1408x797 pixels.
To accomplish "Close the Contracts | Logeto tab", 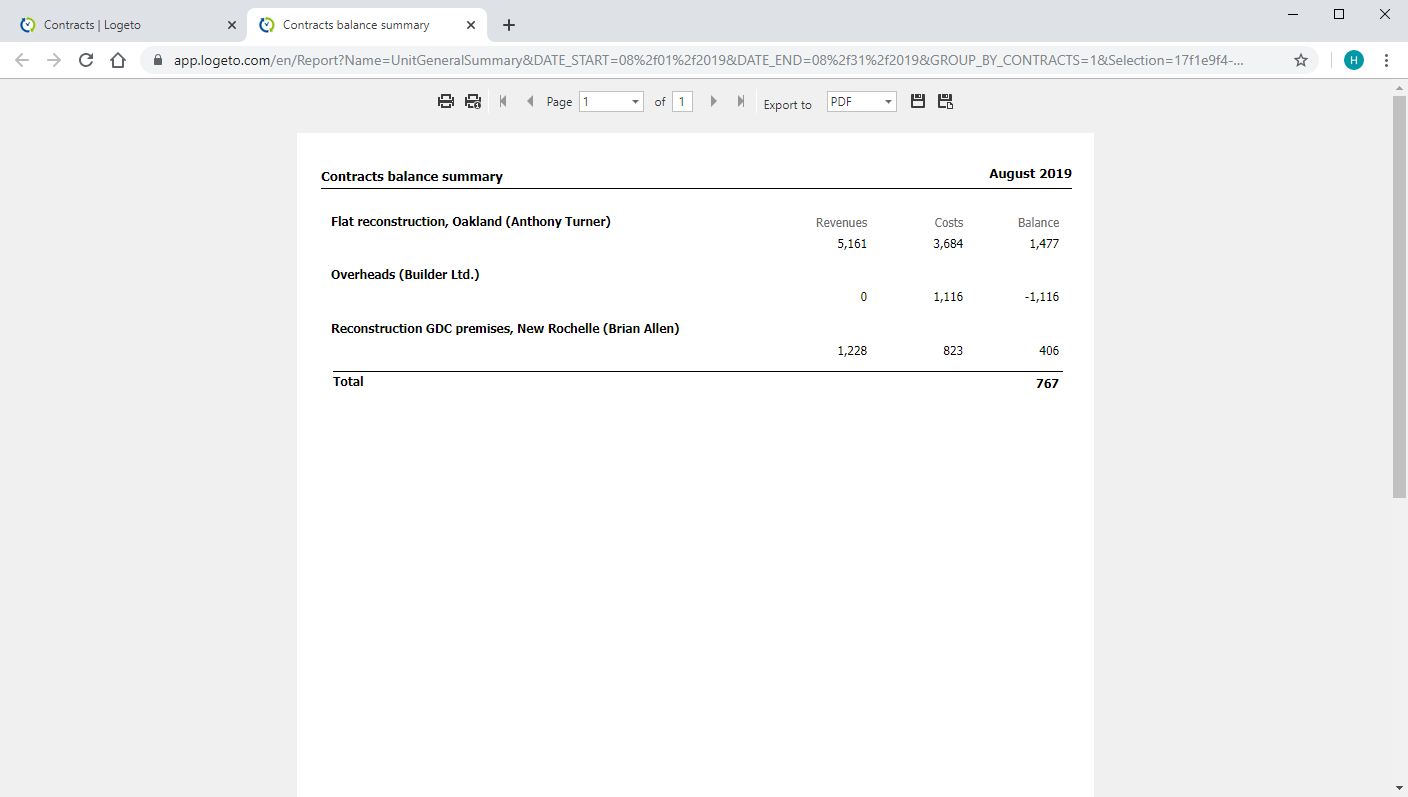I will point(231,25).
